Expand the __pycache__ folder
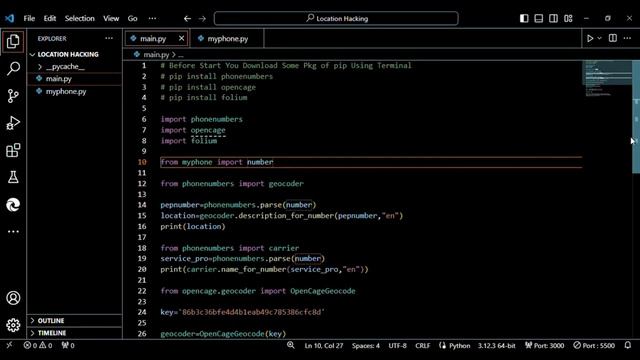This screenshot has width=640, height=360. tap(75, 66)
